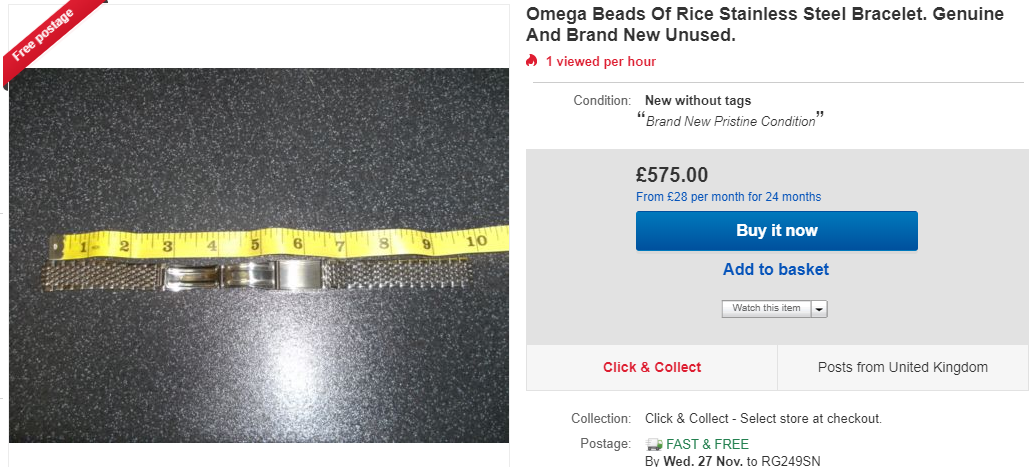Viewport: 1031px width, 467px height.
Task: Click the Brand New Pristine Condition quote
Action: [x=730, y=121]
